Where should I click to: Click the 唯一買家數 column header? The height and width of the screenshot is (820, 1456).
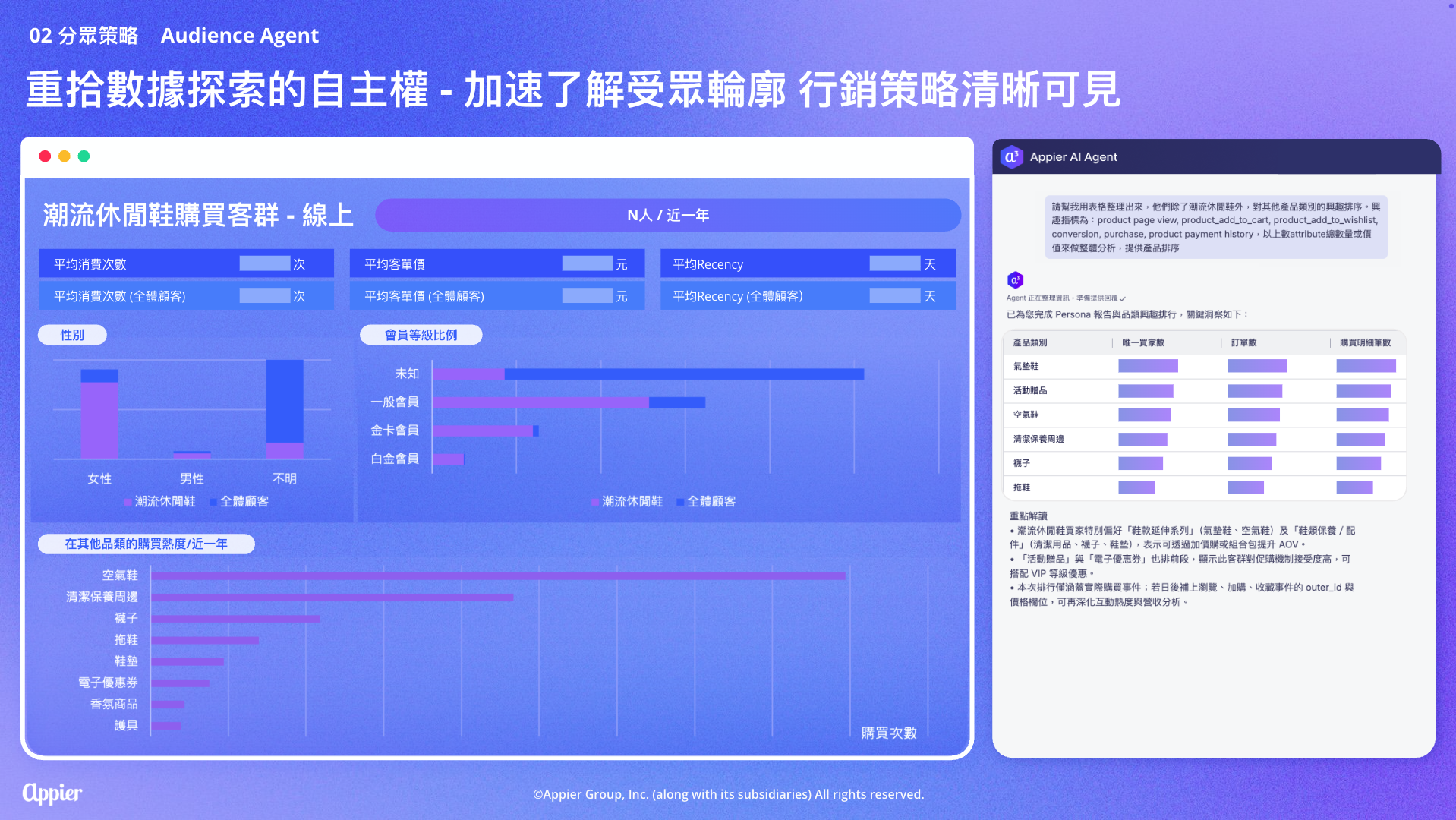[1143, 342]
